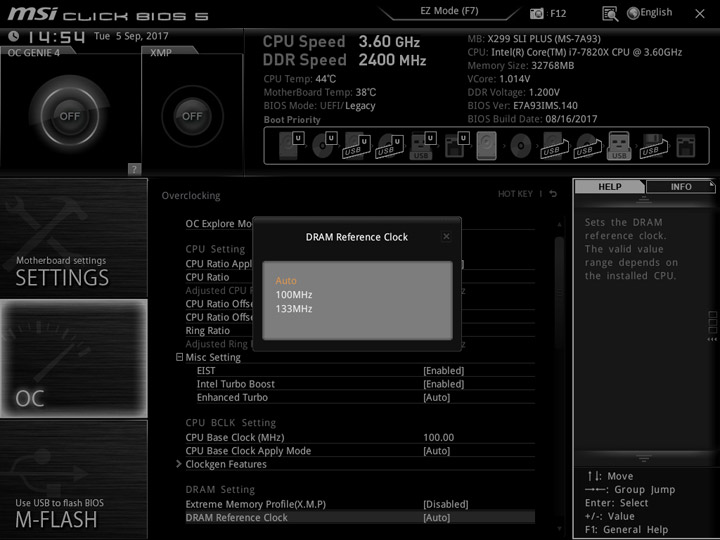
Task: Select legacy USB key boot icon
Action: tap(619, 146)
